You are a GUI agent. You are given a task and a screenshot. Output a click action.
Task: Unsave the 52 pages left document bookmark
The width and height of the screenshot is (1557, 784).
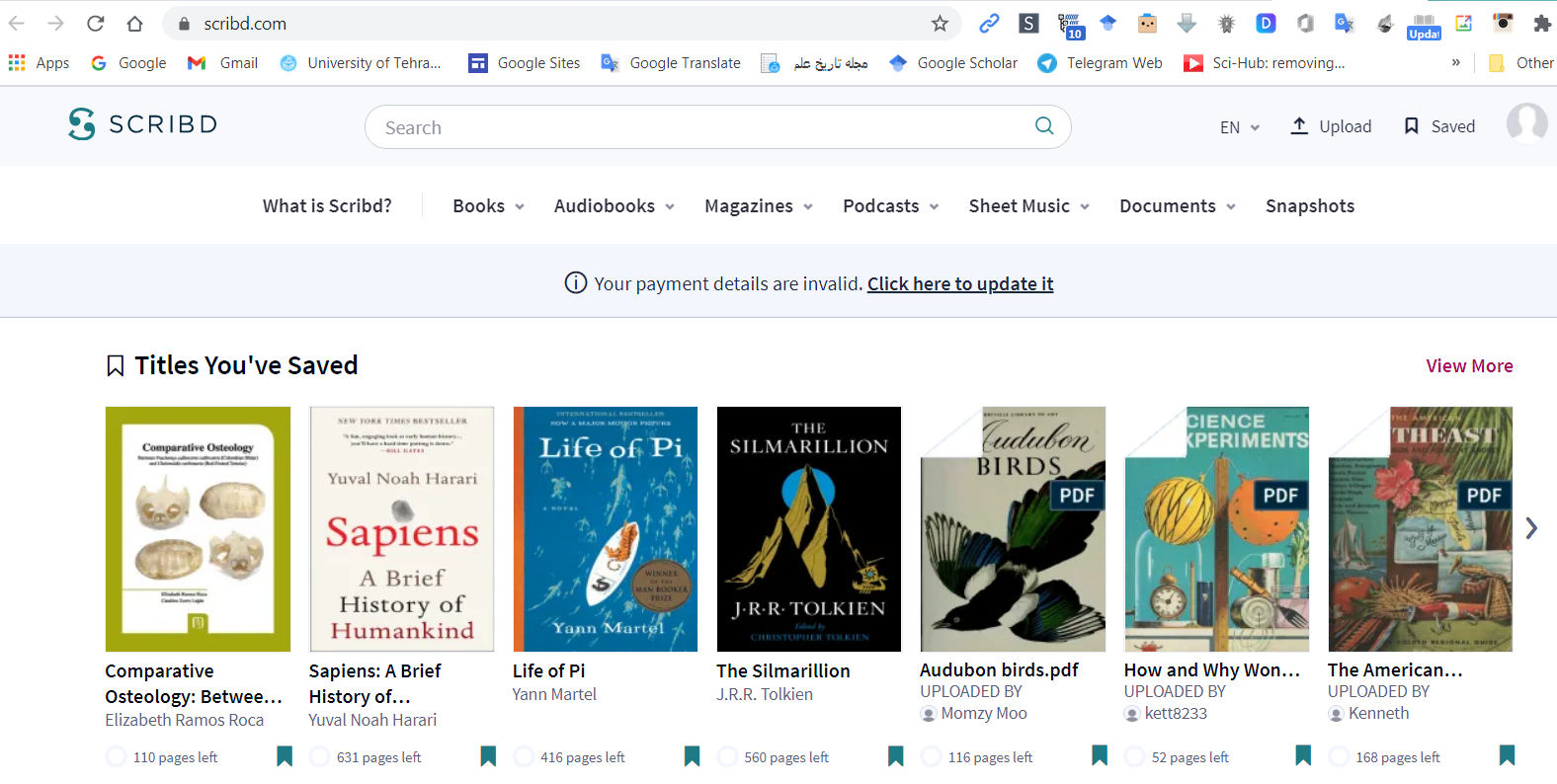pyautogui.click(x=1303, y=756)
